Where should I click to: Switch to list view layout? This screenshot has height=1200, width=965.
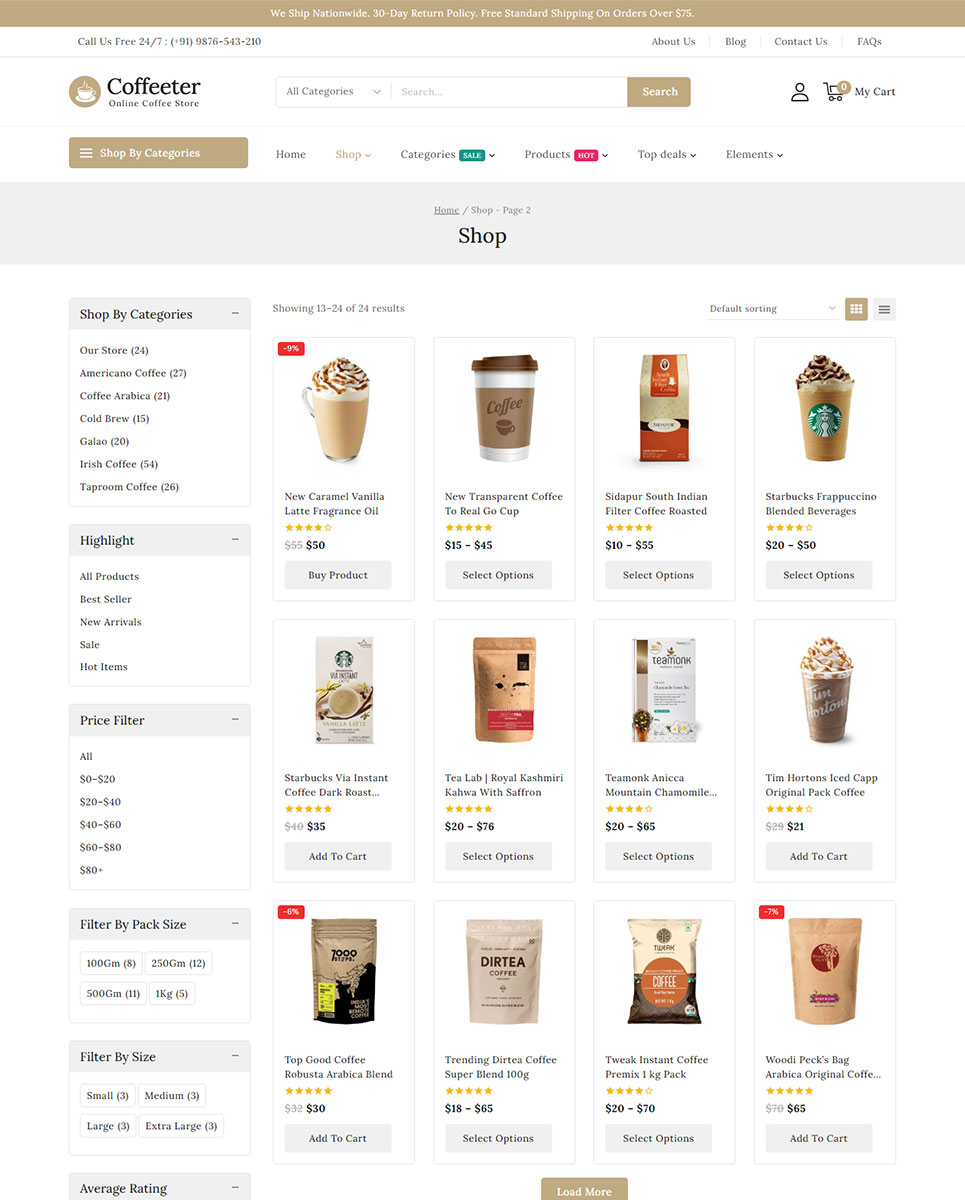pyautogui.click(x=884, y=309)
